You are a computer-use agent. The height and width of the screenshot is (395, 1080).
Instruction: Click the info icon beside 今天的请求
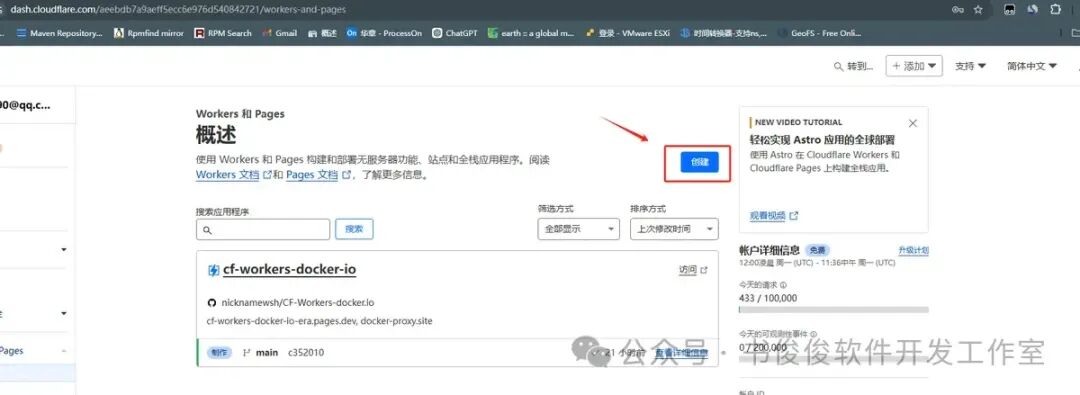coord(784,285)
